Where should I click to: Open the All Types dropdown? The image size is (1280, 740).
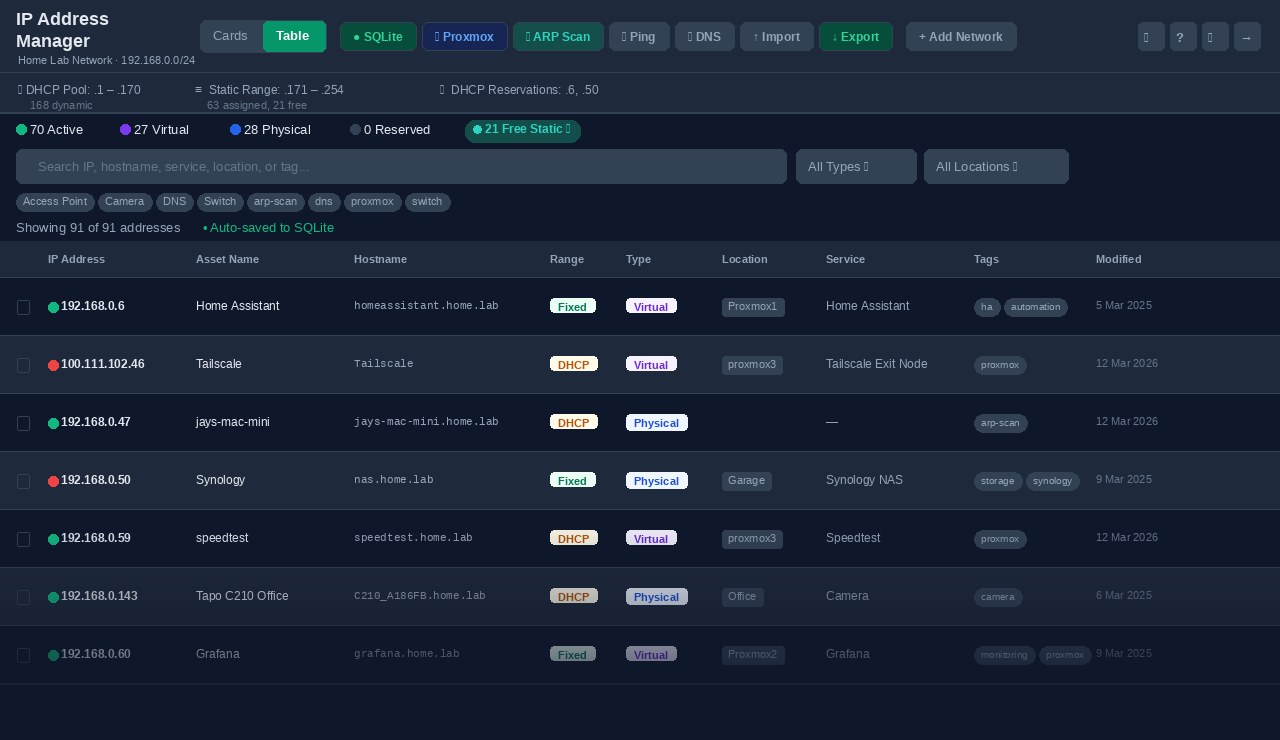[856, 166]
